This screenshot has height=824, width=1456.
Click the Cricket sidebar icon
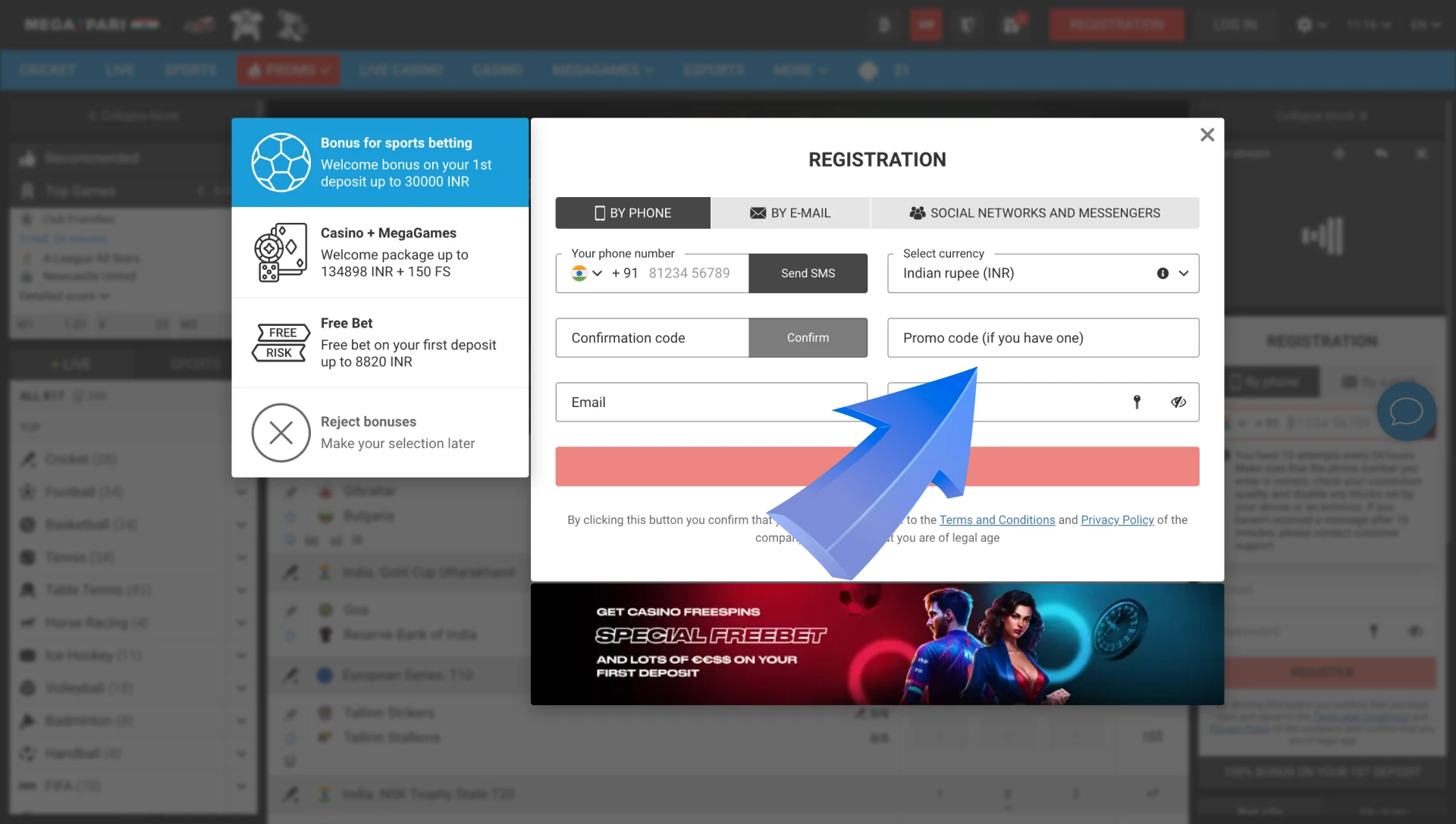coord(28,459)
